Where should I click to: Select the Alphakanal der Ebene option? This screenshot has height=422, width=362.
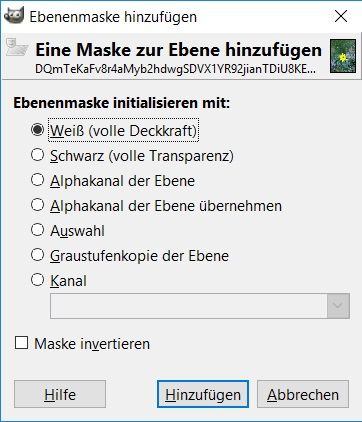click(x=37, y=180)
